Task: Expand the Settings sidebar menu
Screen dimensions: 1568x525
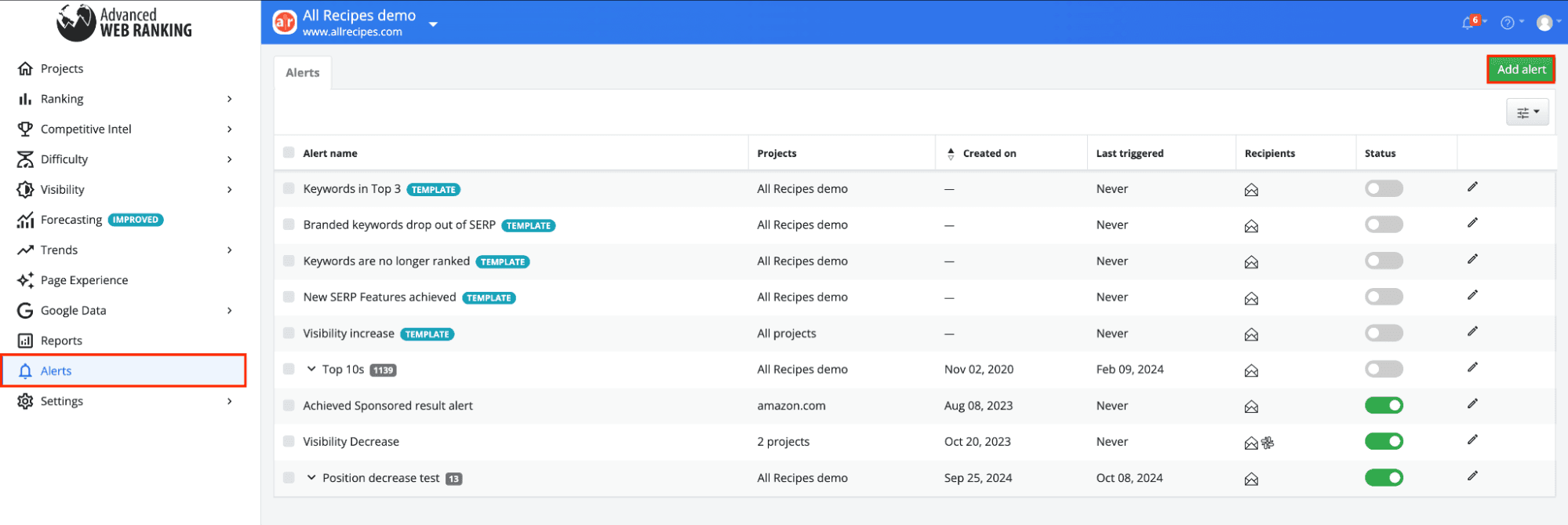Action: 229,401
